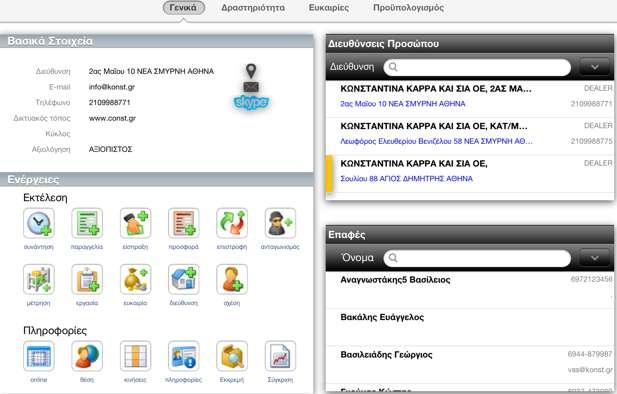
Task: Click the Διευθύνσεις Προσώπου panel header
Action: tap(470, 44)
